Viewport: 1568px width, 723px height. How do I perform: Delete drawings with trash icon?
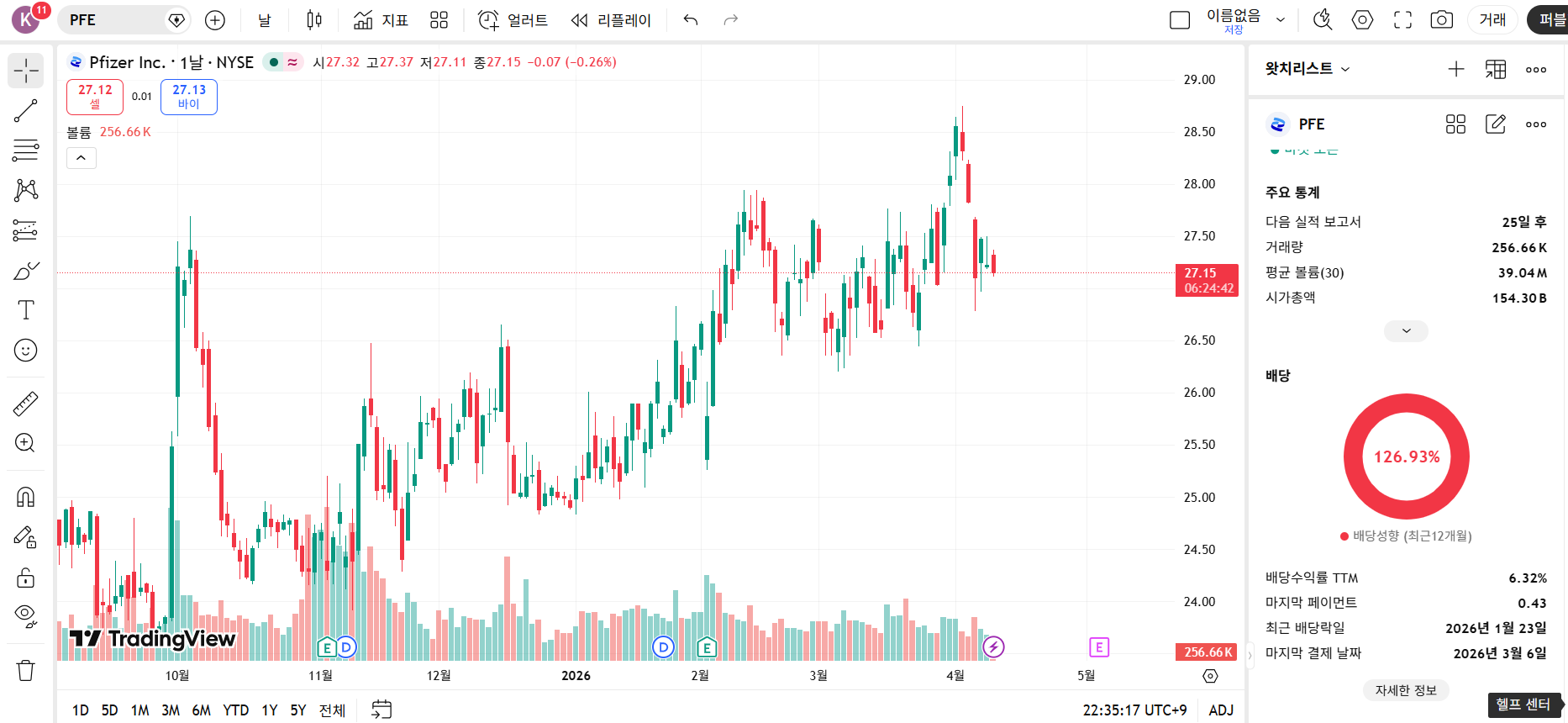[26, 670]
